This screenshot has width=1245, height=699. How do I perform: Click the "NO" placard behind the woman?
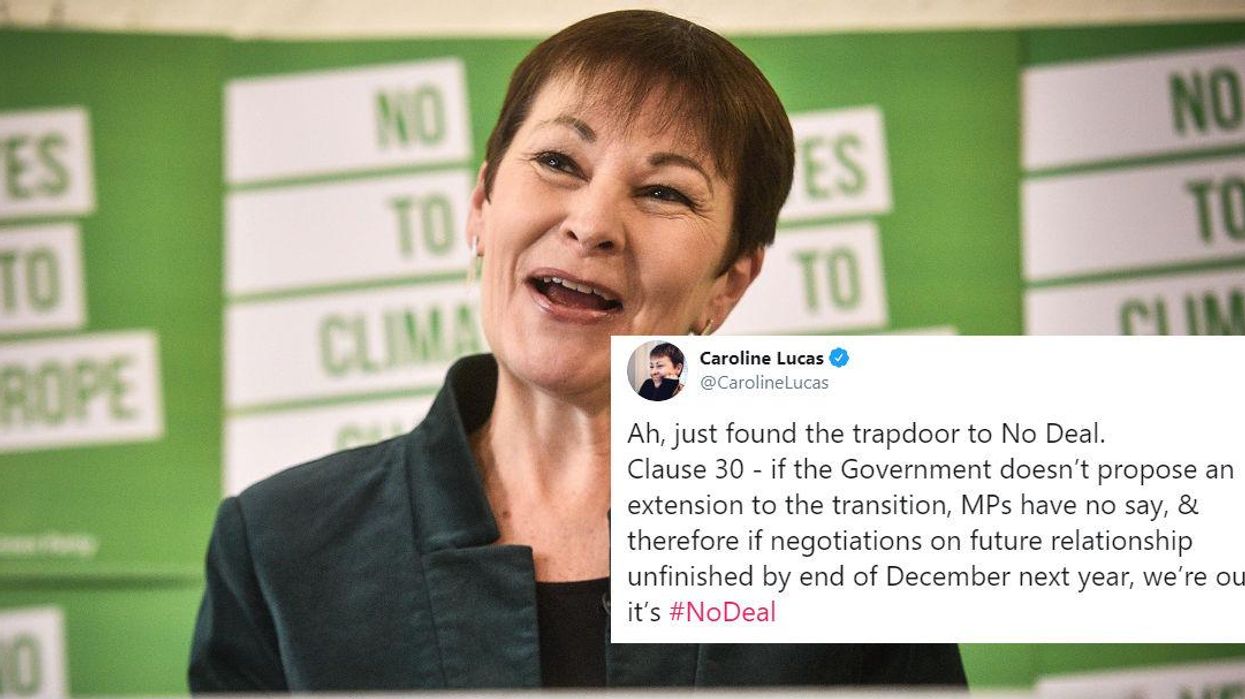(x=347, y=120)
